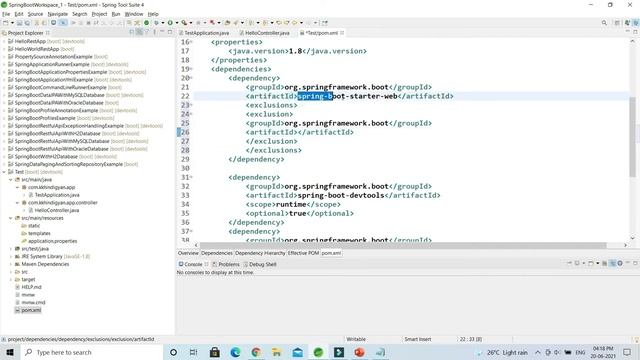
Task: Open the notification center icon
Action: click(627, 352)
